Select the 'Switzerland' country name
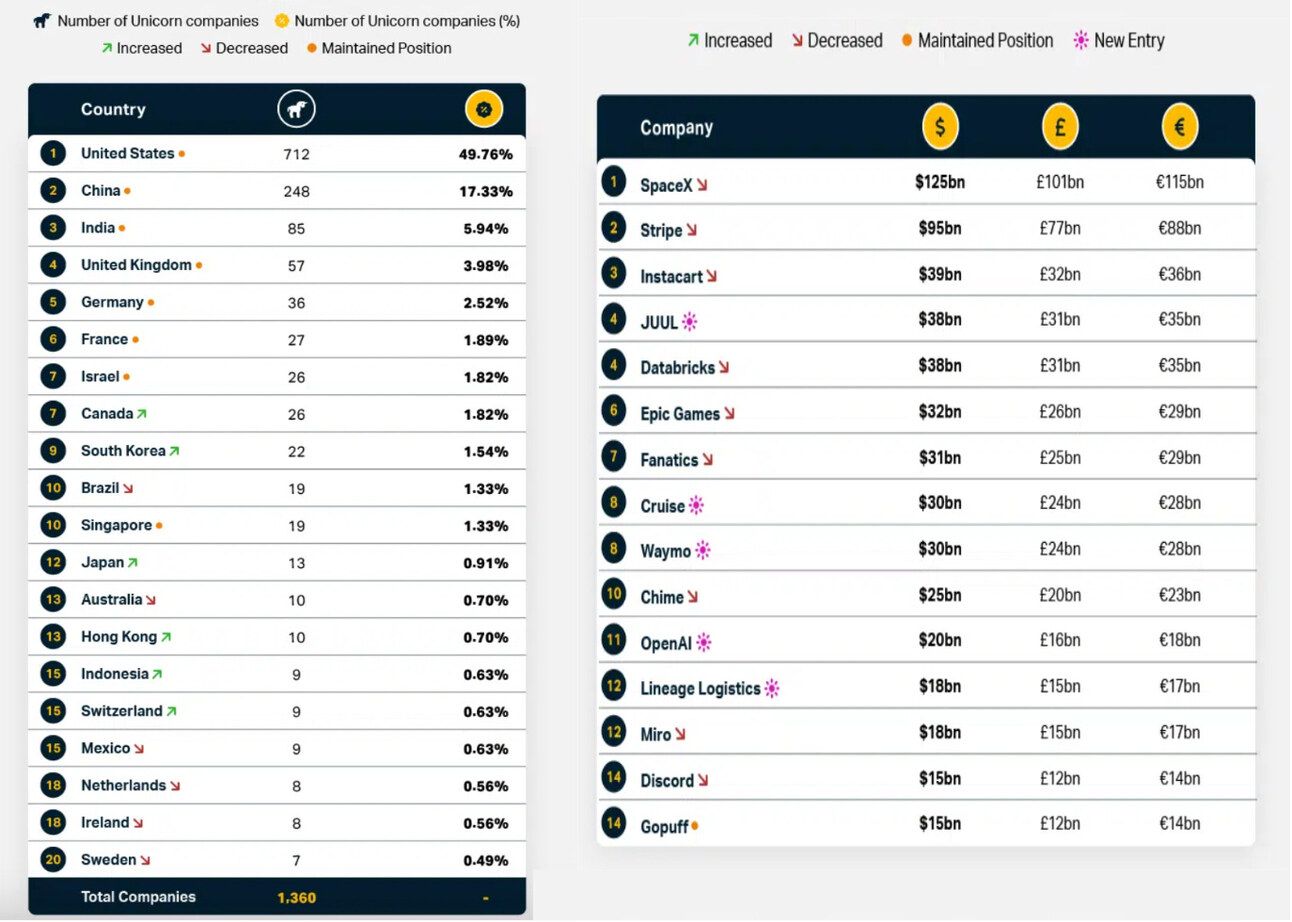 [x=121, y=711]
